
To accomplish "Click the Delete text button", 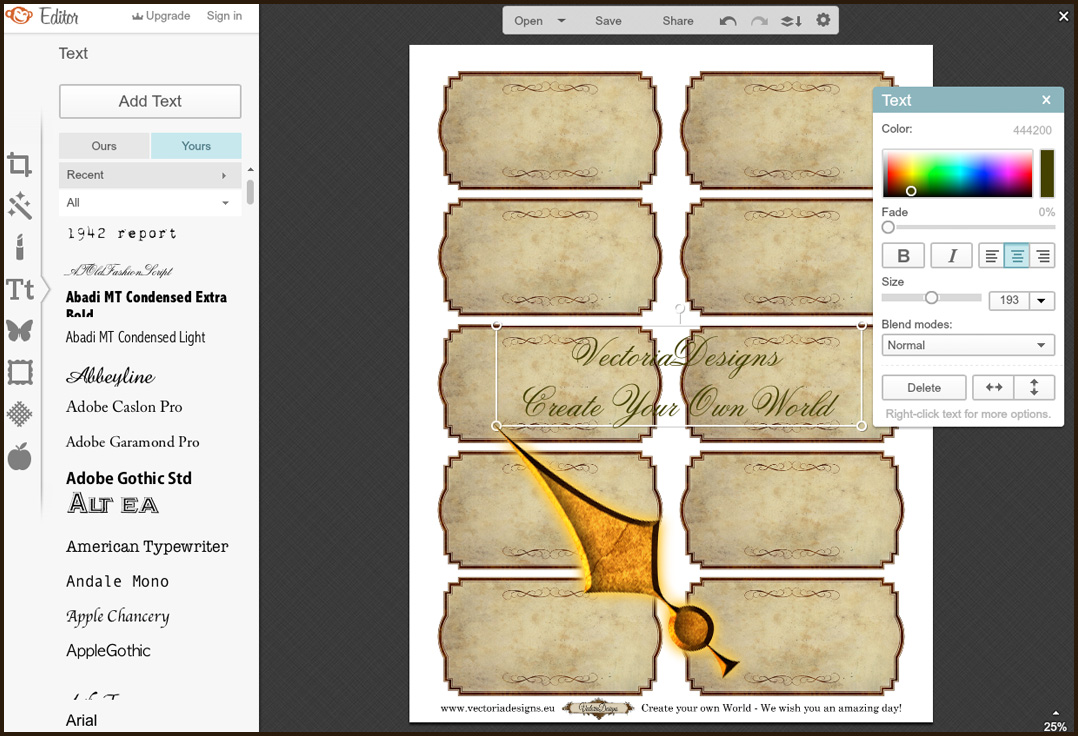I will coord(924,388).
